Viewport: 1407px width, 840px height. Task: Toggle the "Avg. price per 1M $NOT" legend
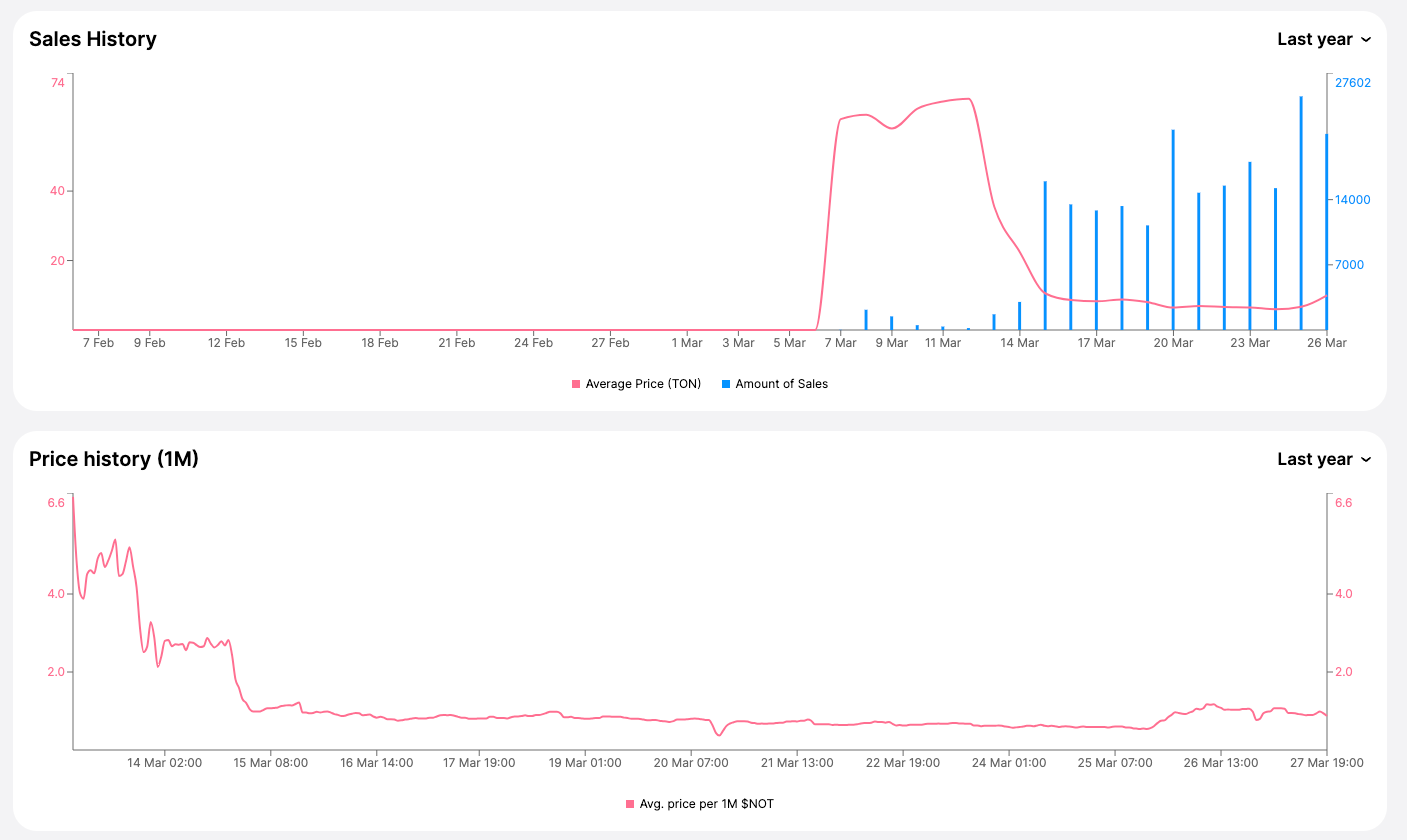tap(706, 804)
